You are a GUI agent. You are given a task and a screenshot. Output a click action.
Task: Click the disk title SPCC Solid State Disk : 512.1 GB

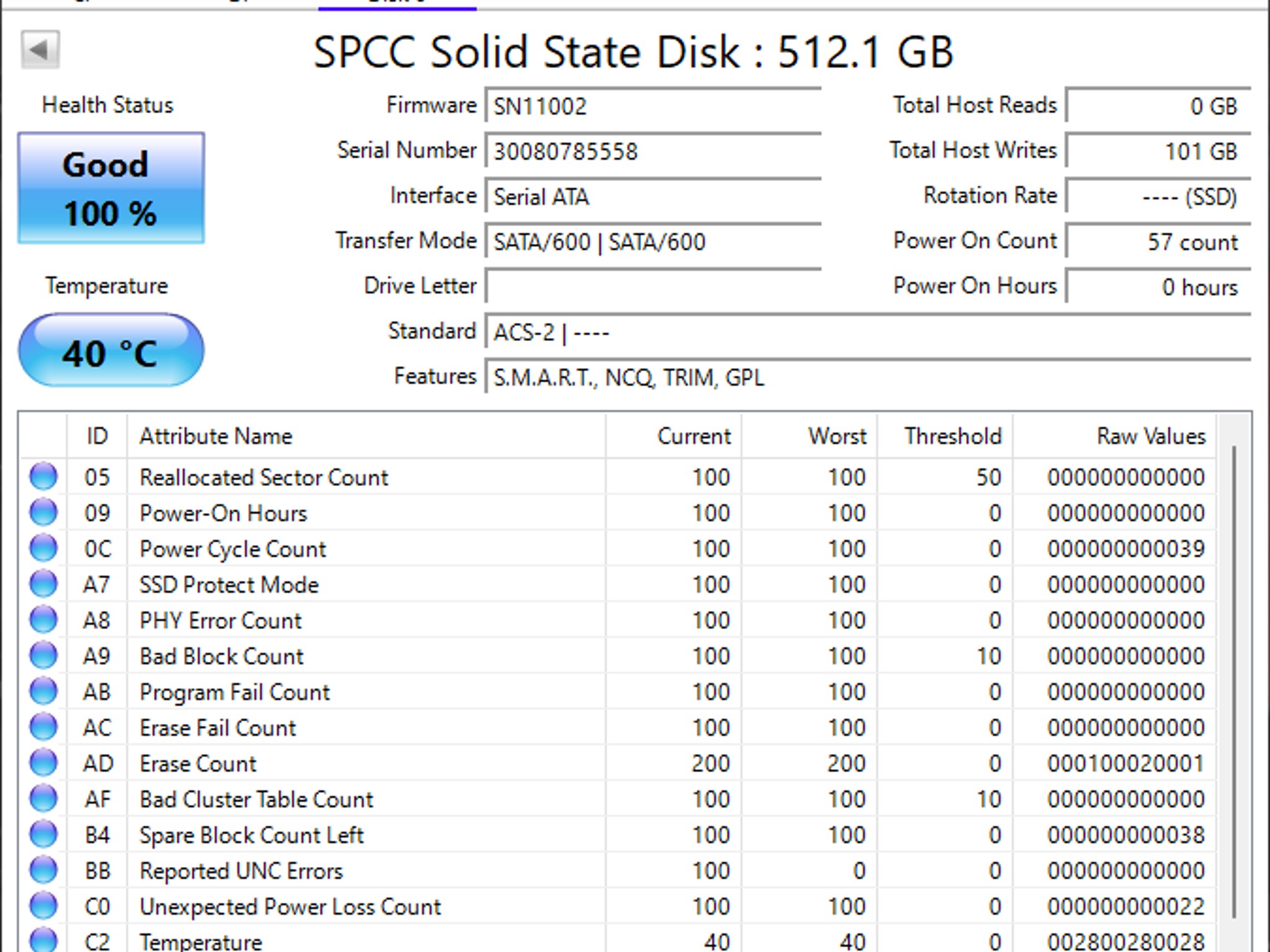(633, 51)
